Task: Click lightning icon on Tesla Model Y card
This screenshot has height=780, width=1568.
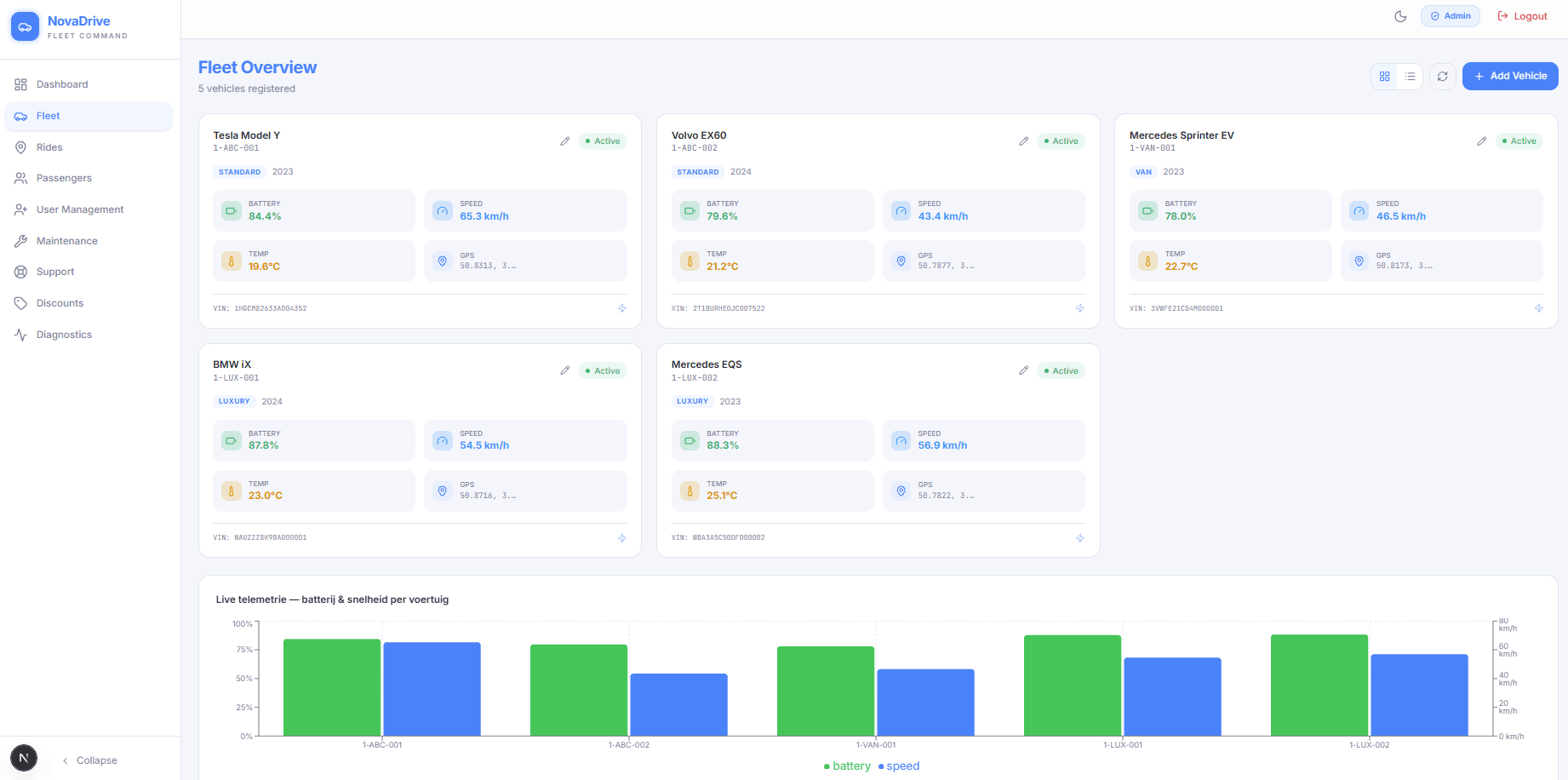Action: coord(622,308)
